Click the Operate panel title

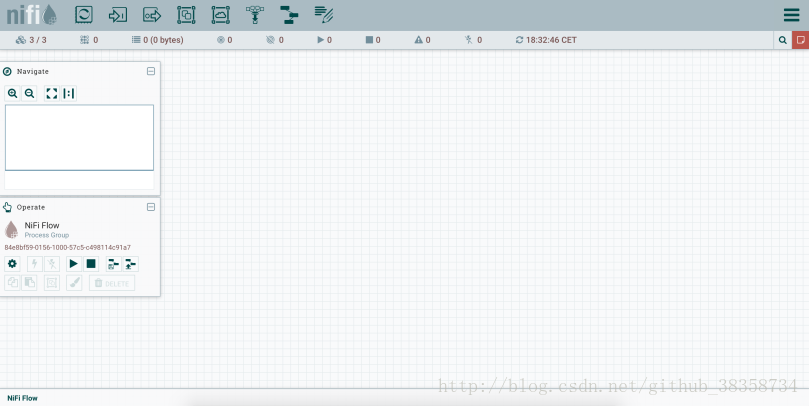[x=31, y=207]
